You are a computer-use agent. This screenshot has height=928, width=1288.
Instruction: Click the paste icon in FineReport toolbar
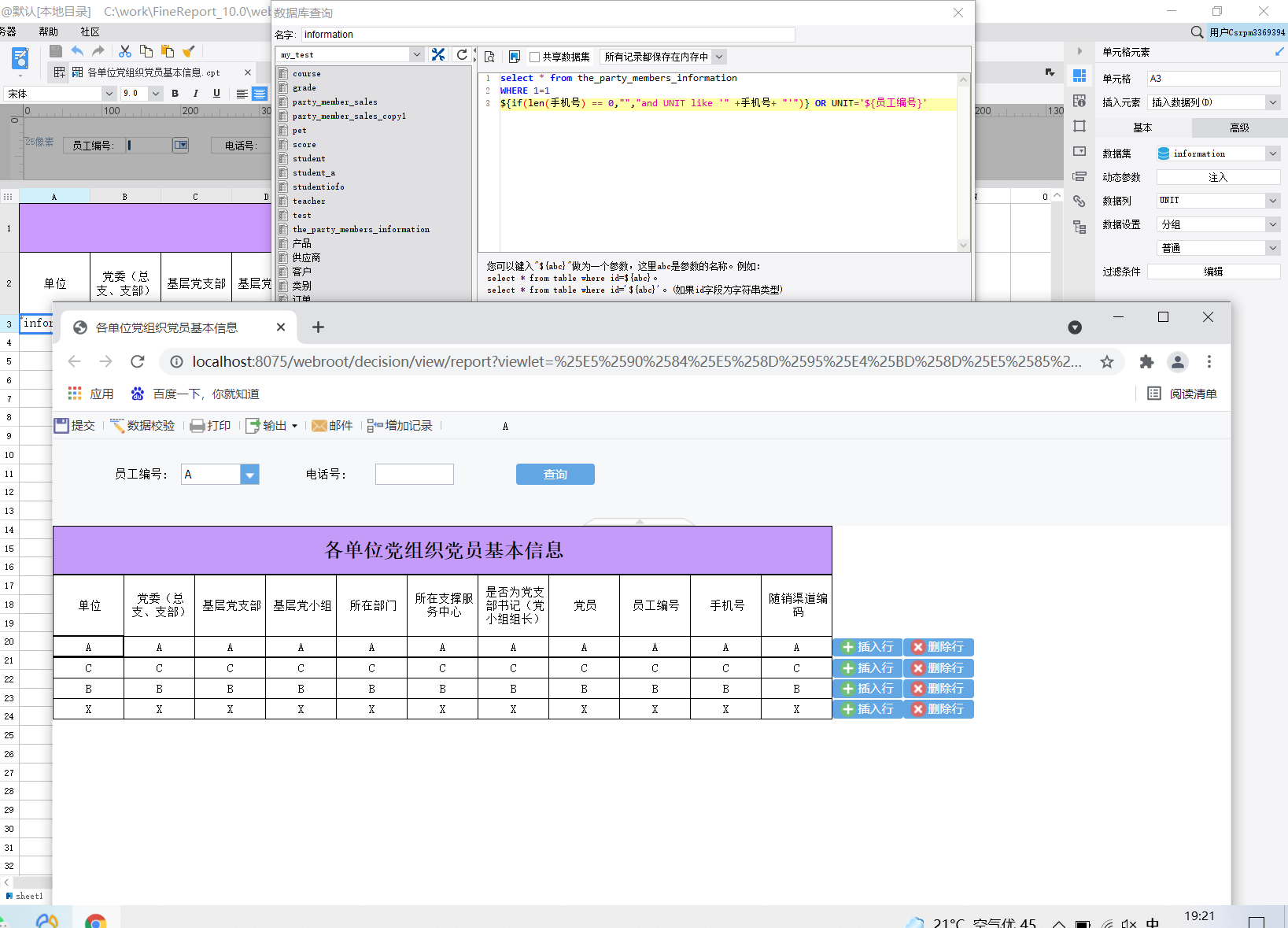pyautogui.click(x=168, y=51)
